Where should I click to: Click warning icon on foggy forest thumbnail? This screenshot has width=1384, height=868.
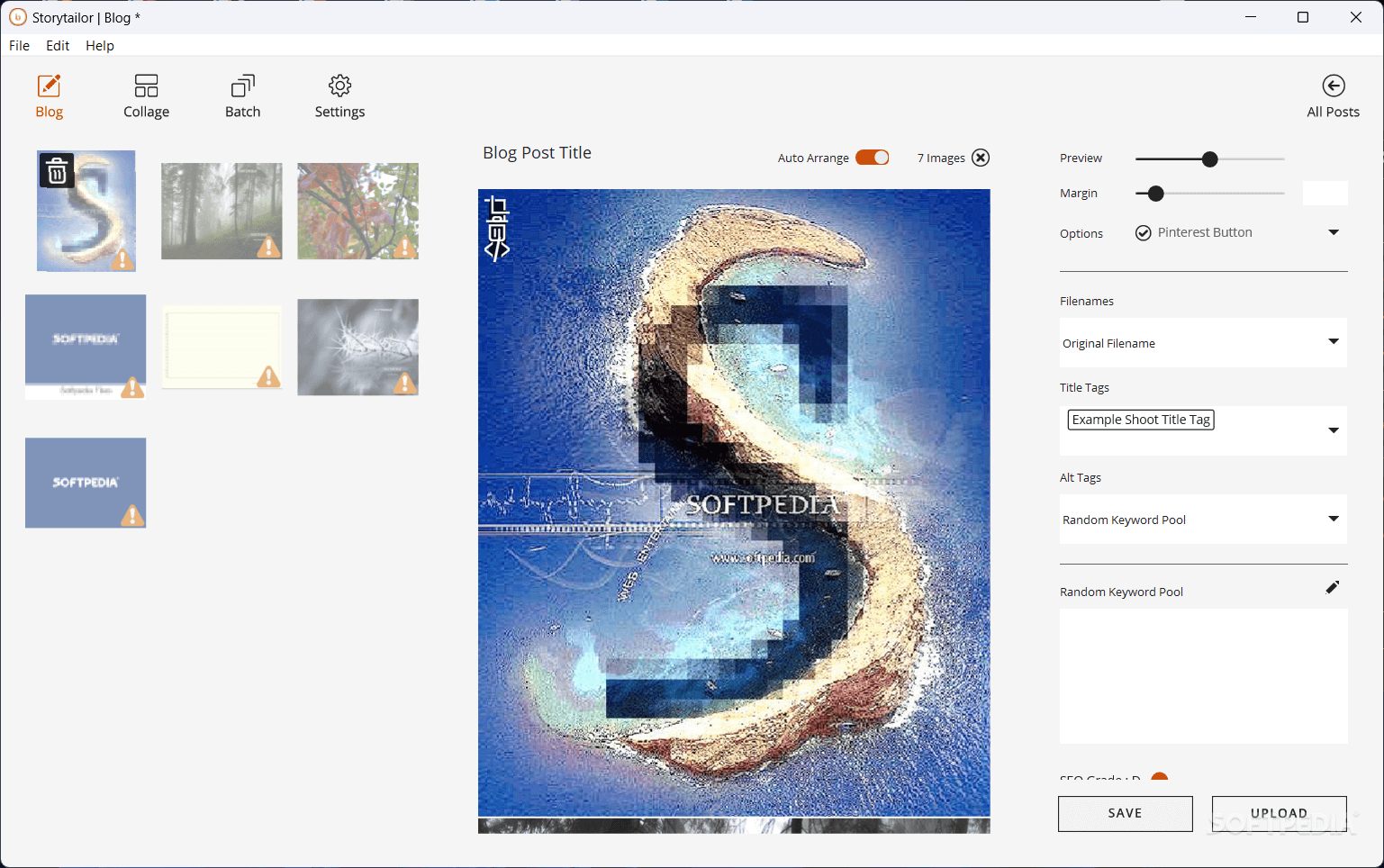(x=267, y=246)
